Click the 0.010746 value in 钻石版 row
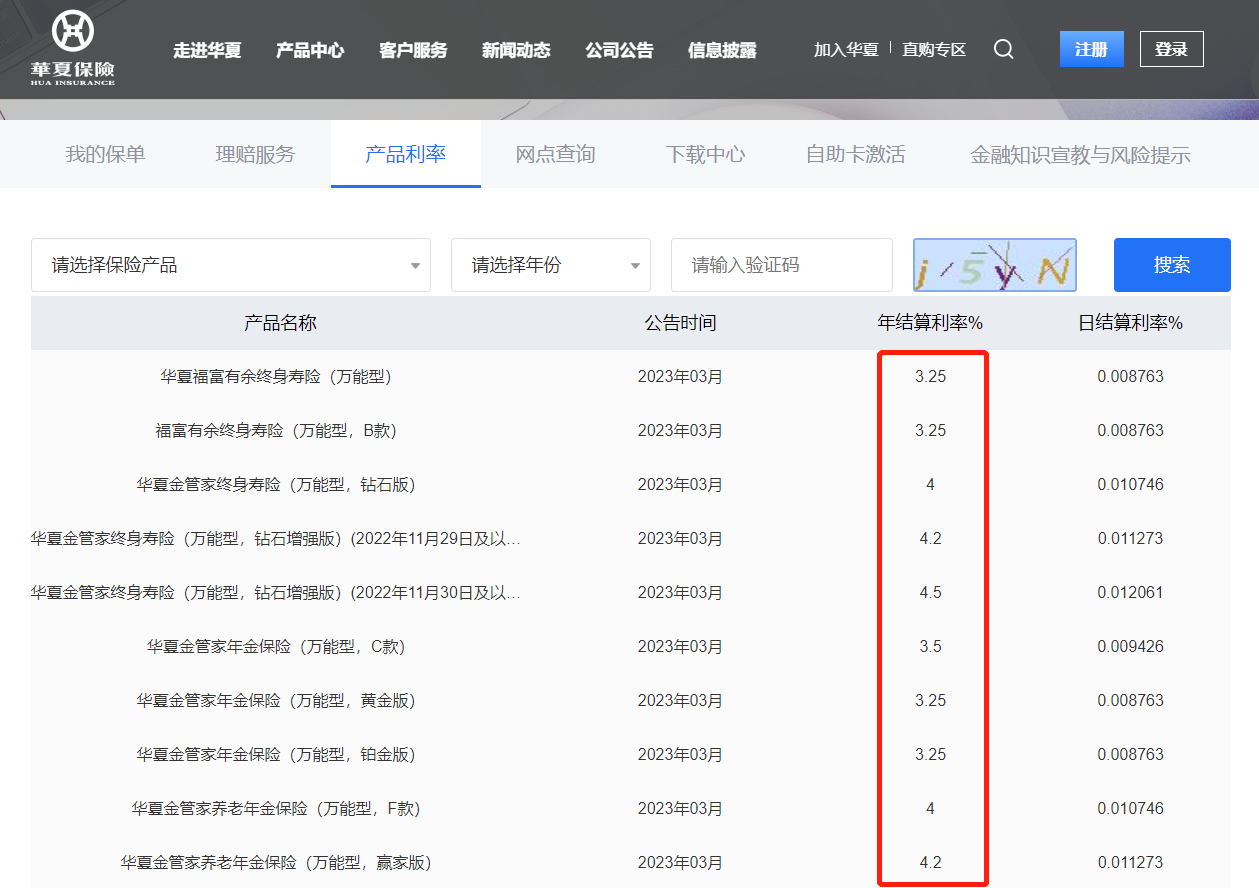This screenshot has height=888, width=1259. point(1130,485)
